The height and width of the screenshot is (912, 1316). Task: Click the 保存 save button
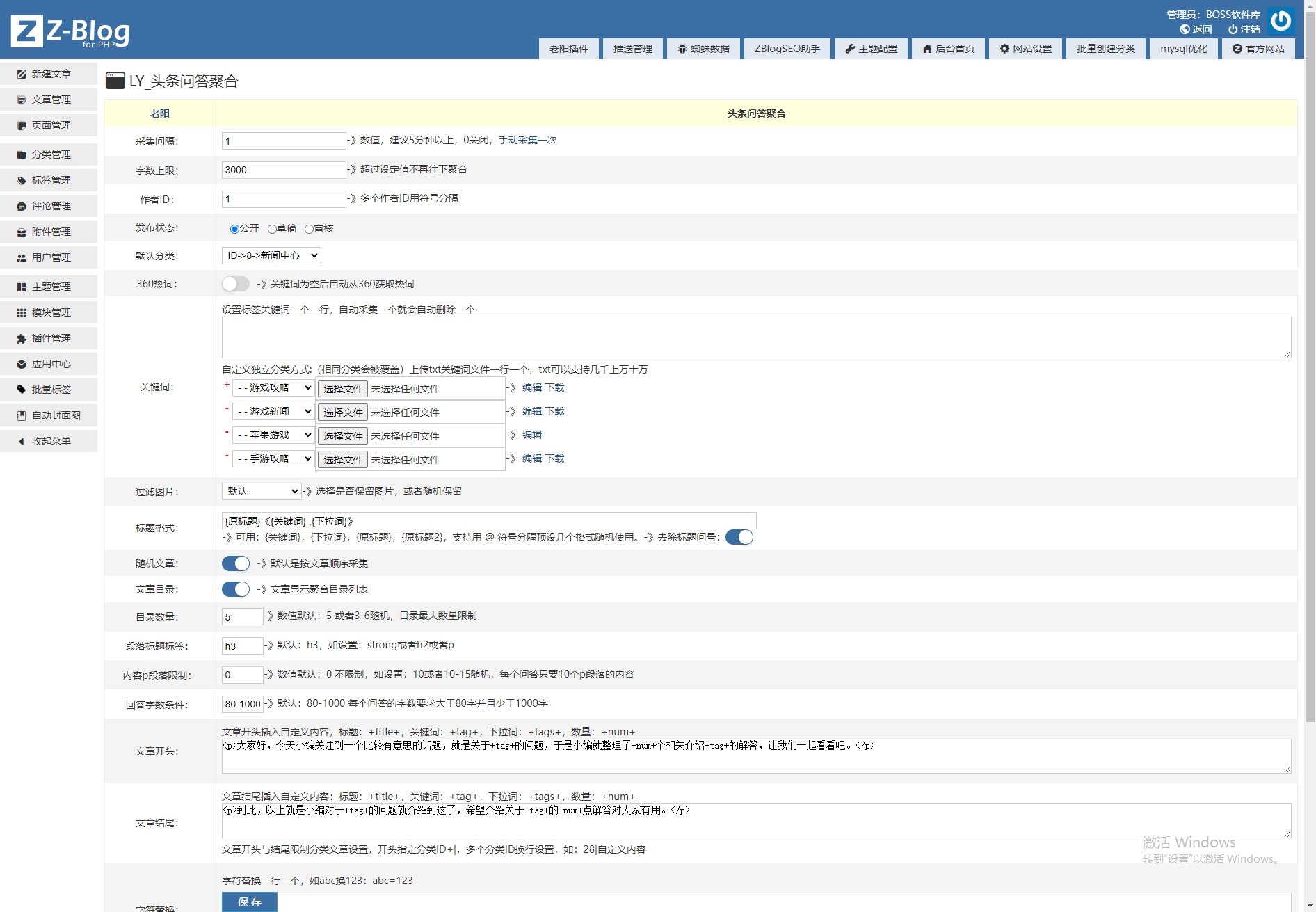(x=250, y=902)
